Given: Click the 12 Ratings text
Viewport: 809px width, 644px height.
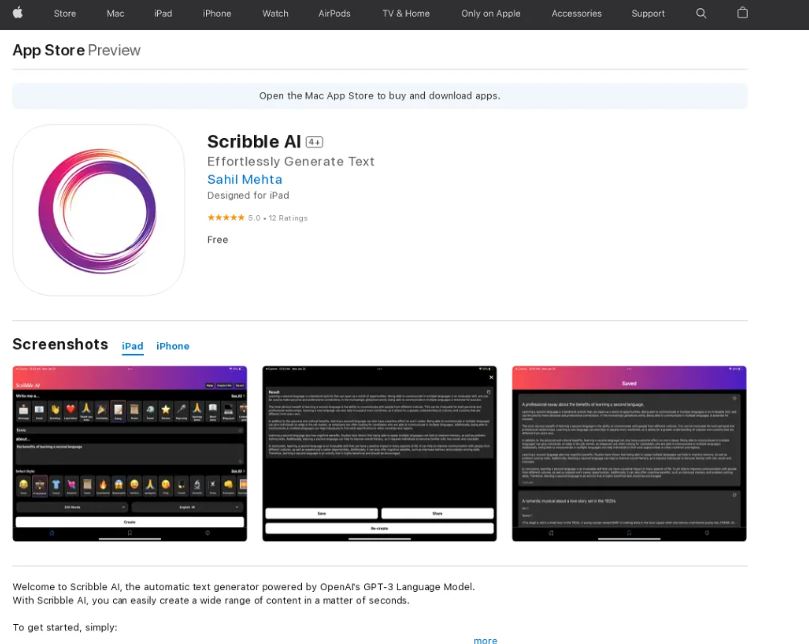Looking at the screenshot, I should (x=288, y=218).
